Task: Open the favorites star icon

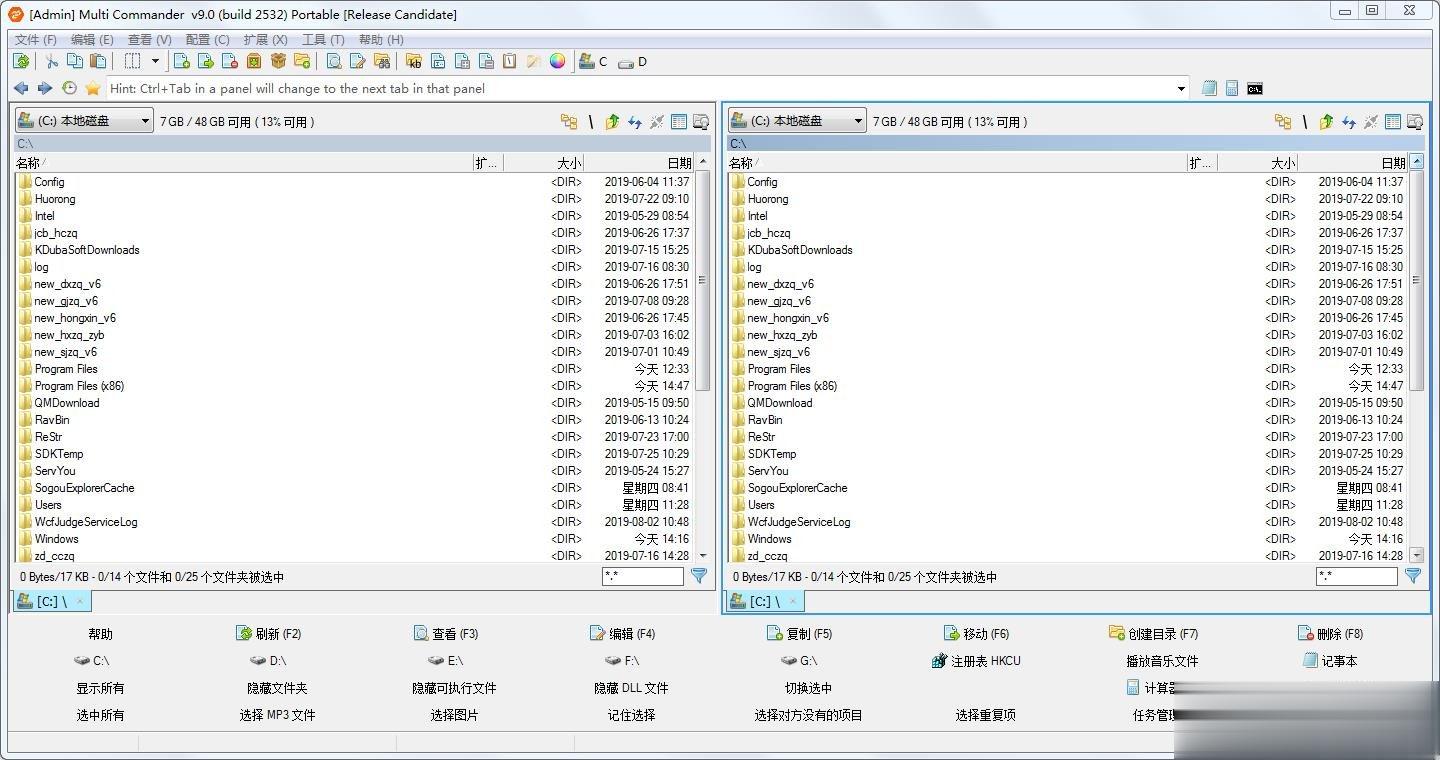Action: [x=93, y=88]
